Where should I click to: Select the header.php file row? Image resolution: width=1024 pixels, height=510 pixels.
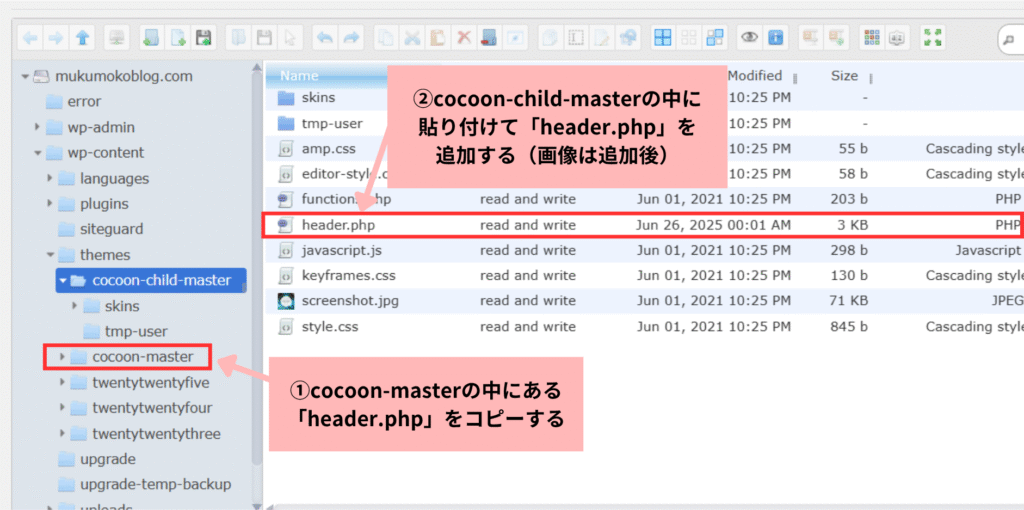click(643, 225)
